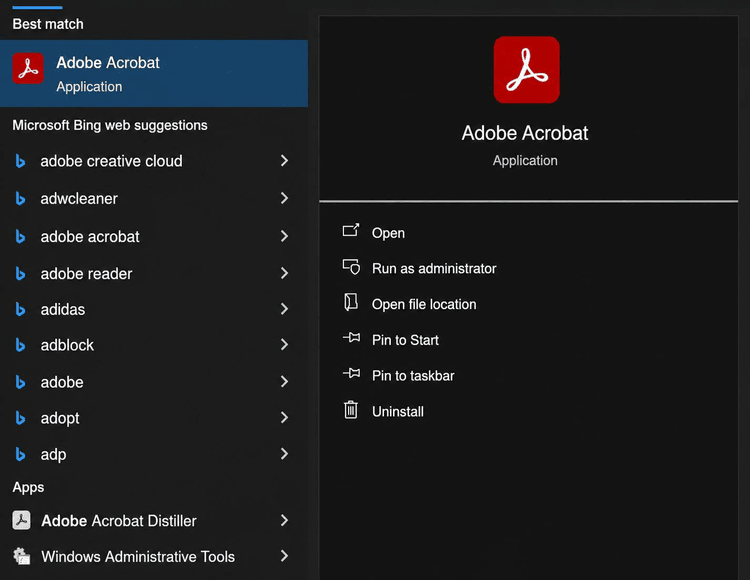Choose Pin to taskbar
Viewport: 750px width, 580px height.
(413, 376)
